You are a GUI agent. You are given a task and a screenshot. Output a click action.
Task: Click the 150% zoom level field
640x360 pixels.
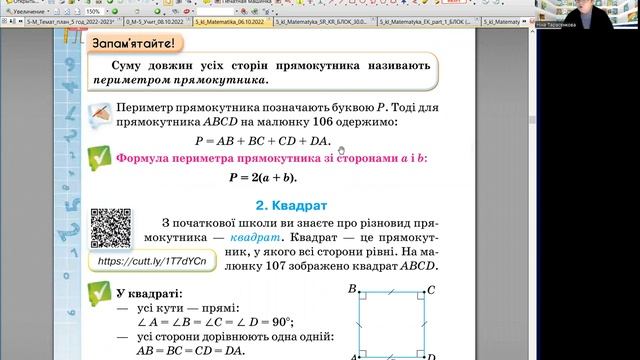coord(94,11)
